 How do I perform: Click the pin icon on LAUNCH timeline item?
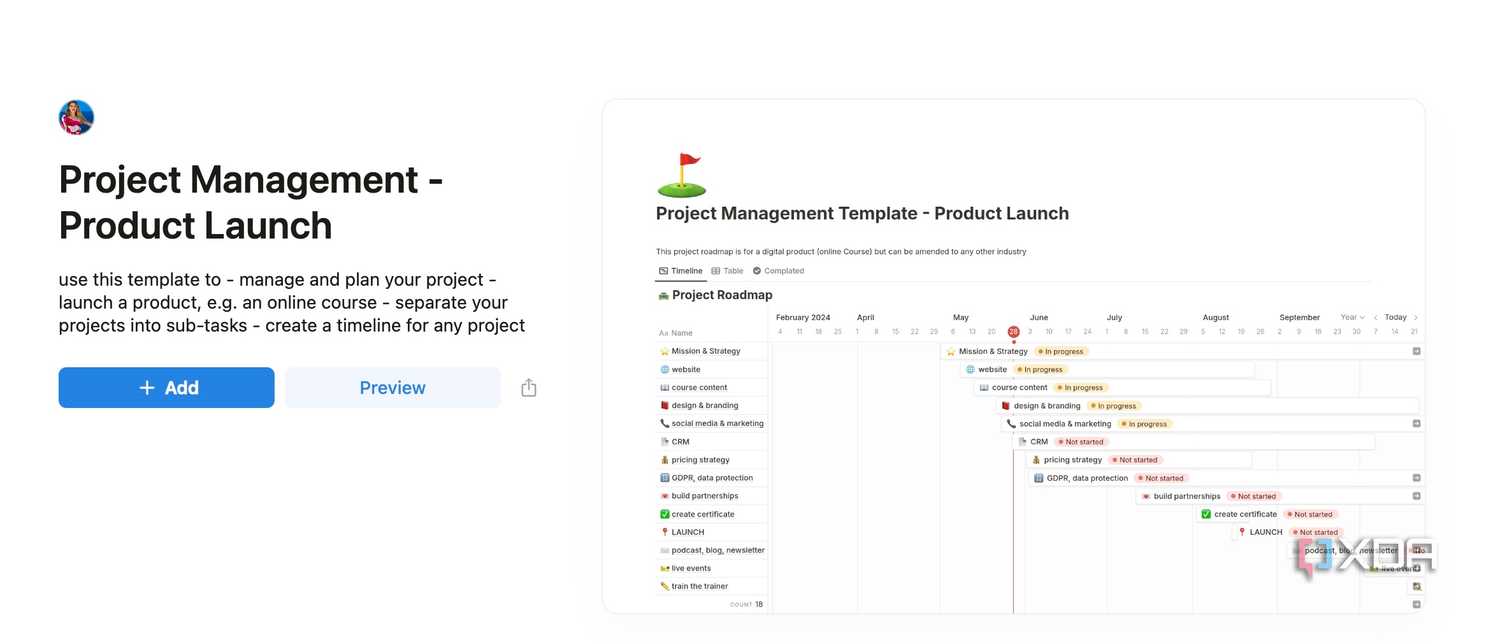[1242, 532]
